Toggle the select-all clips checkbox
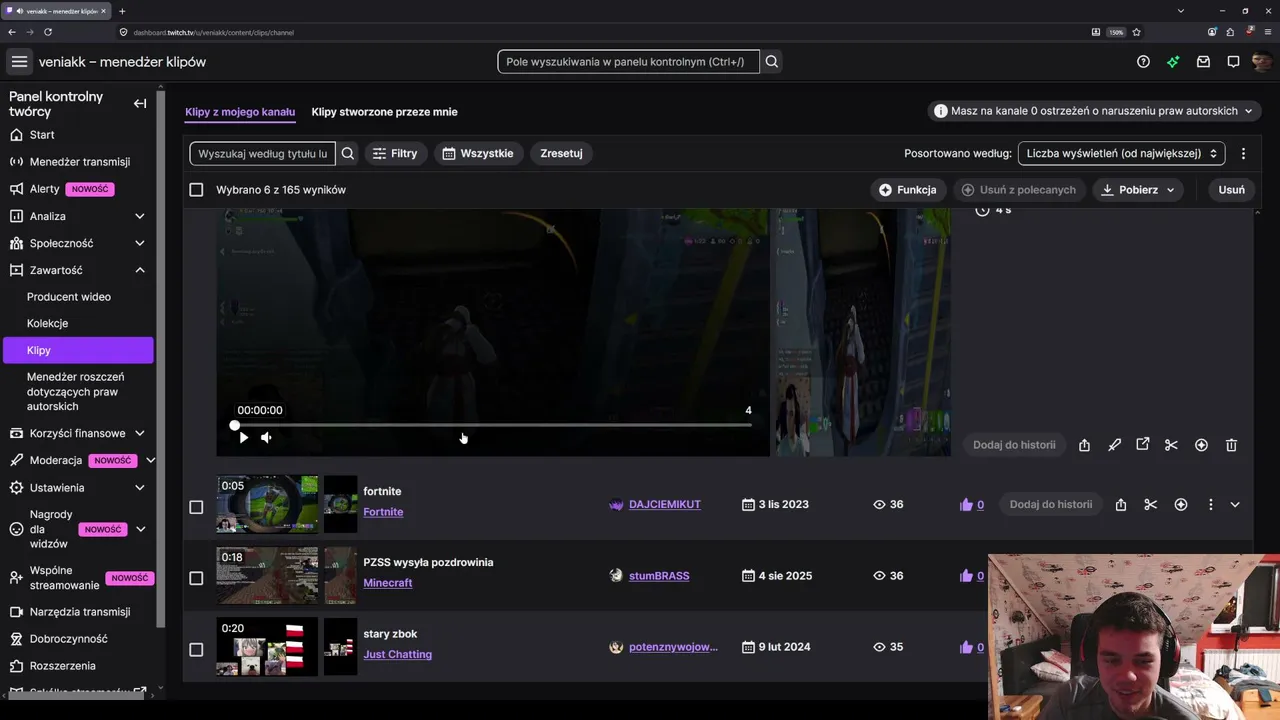 (196, 190)
